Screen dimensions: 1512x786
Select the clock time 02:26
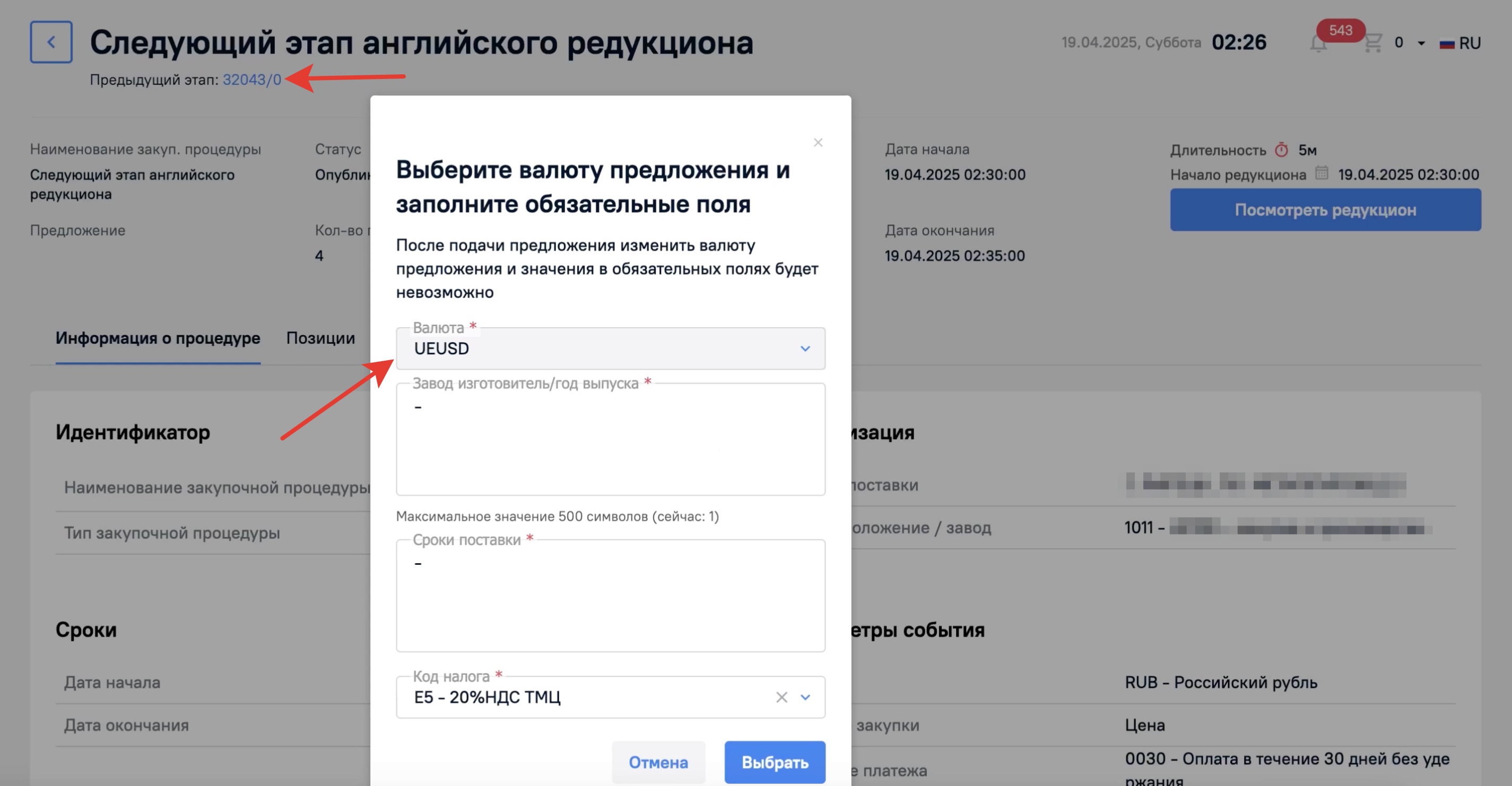click(x=1239, y=42)
